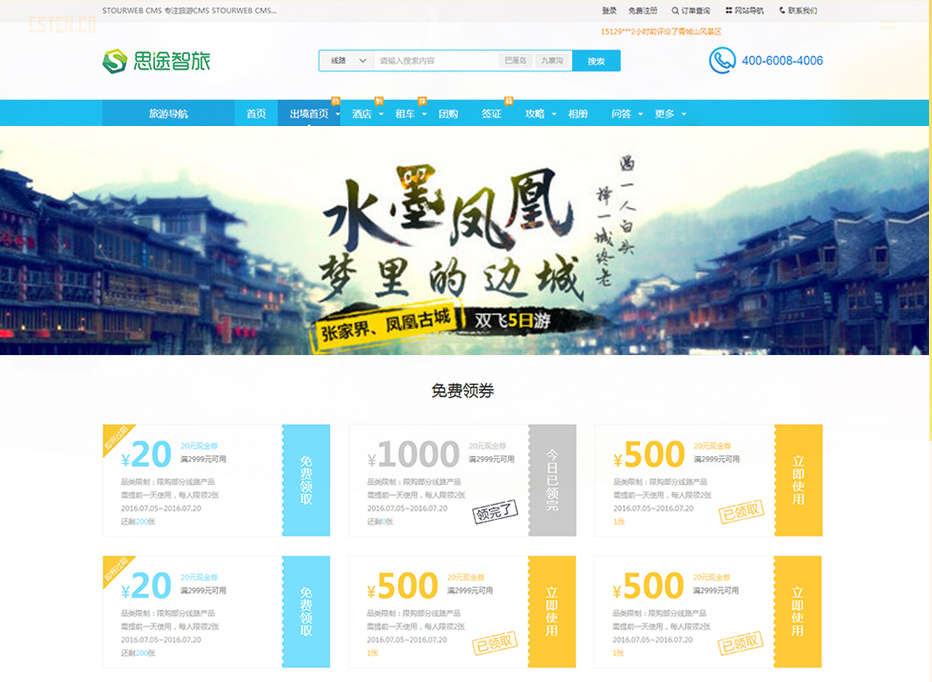Click 免费领取 on the first ¥20 coupon
932x682 pixels.
306,481
